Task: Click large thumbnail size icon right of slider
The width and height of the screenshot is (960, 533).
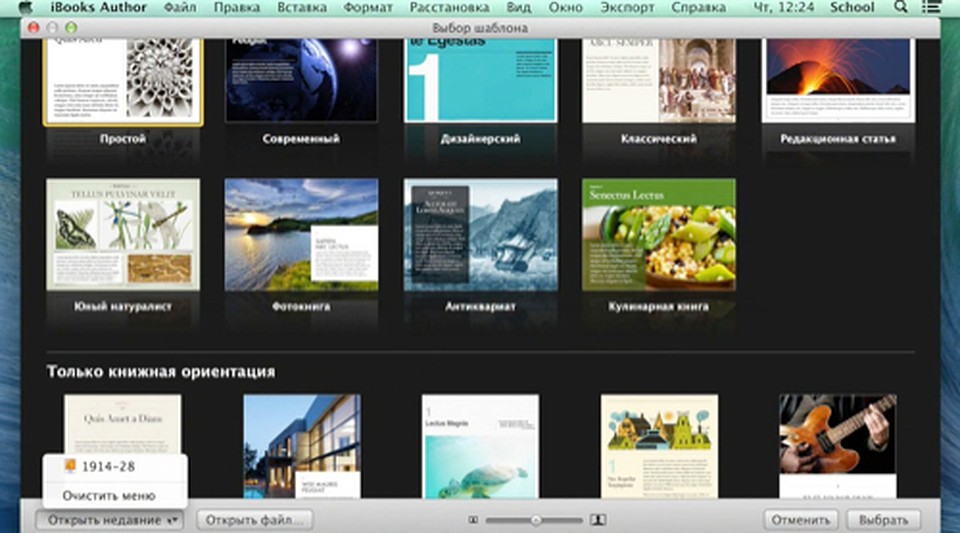Action: pos(598,520)
